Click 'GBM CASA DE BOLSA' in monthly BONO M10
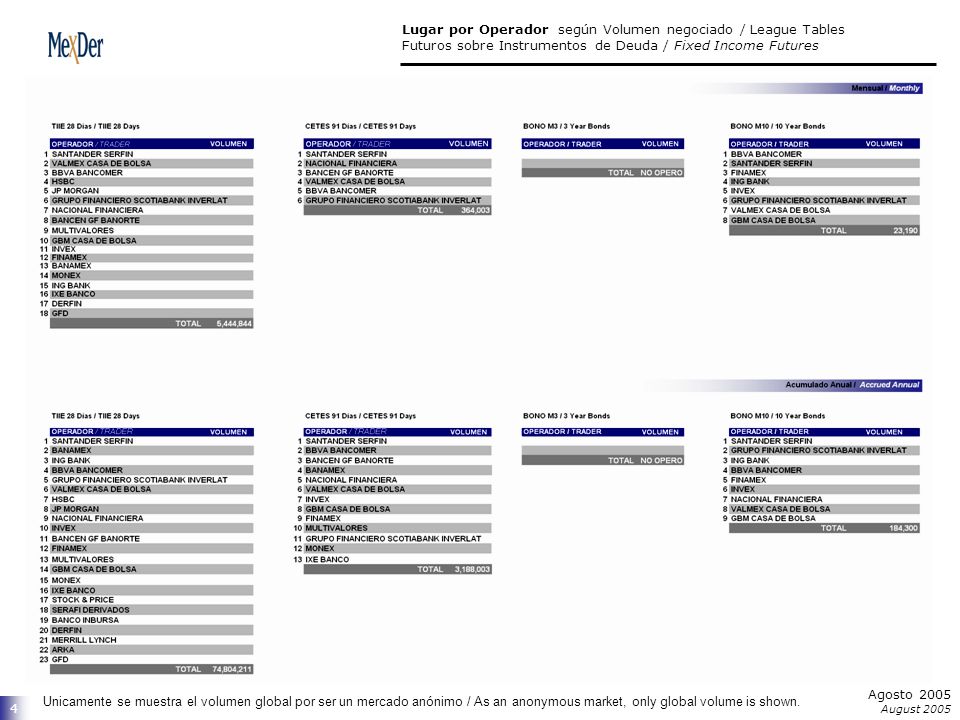The width and height of the screenshot is (960, 720). point(773,220)
